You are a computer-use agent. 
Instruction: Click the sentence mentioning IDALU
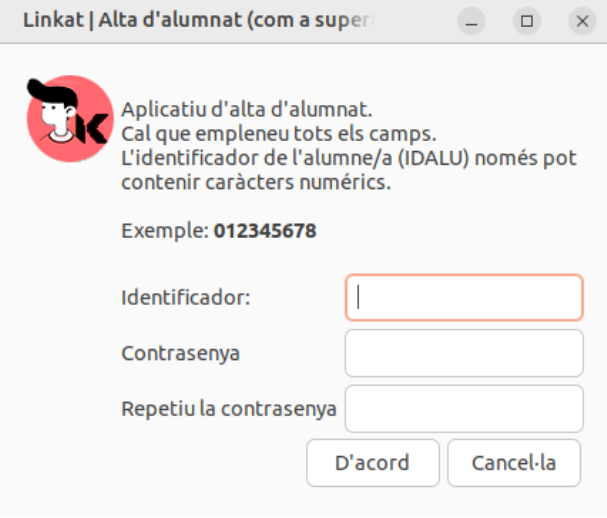tap(348, 159)
